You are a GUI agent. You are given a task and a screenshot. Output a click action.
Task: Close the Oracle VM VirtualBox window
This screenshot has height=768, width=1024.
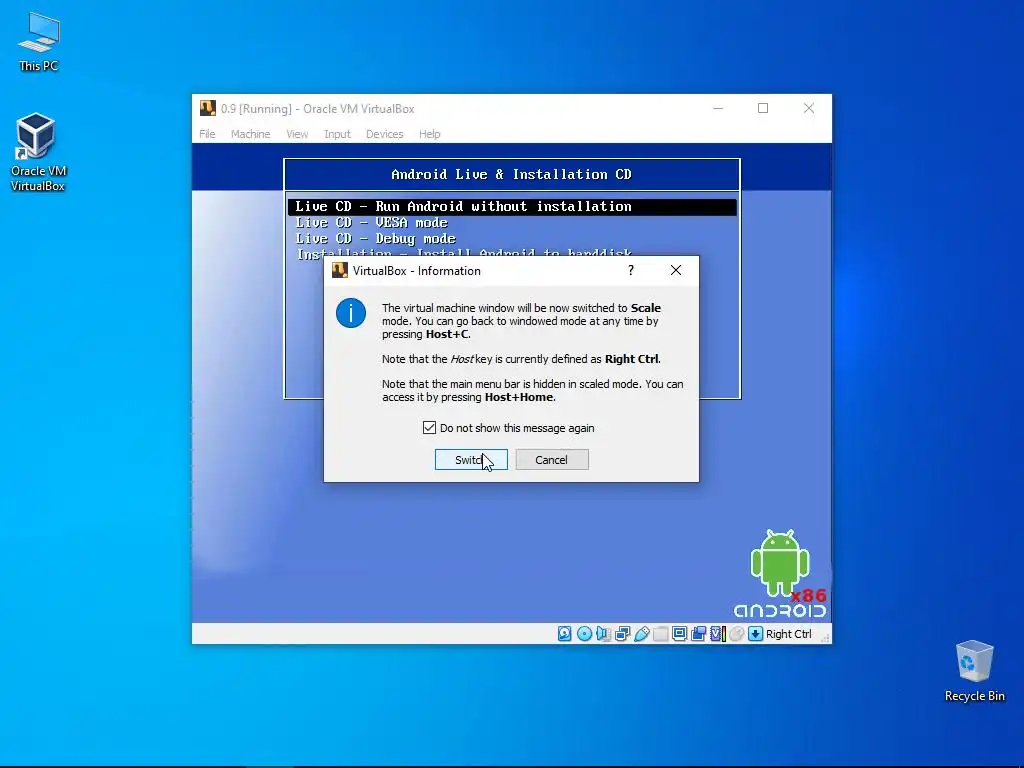(x=808, y=108)
